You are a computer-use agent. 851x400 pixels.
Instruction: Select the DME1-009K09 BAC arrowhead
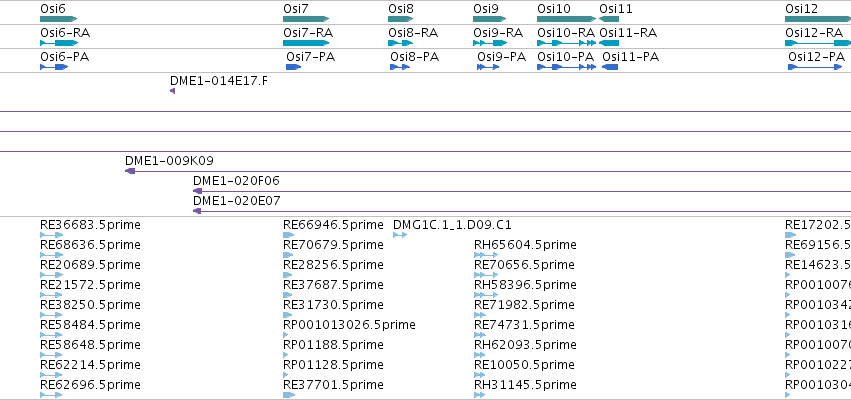[130, 171]
